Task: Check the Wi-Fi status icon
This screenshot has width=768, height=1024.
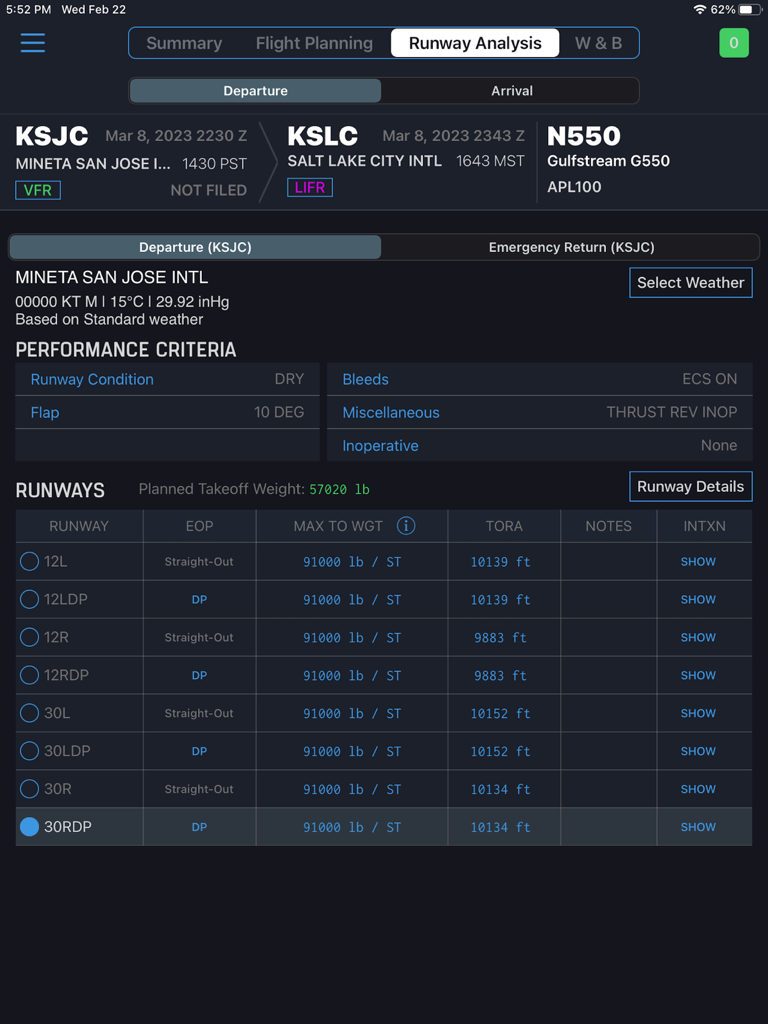Action: [699, 9]
